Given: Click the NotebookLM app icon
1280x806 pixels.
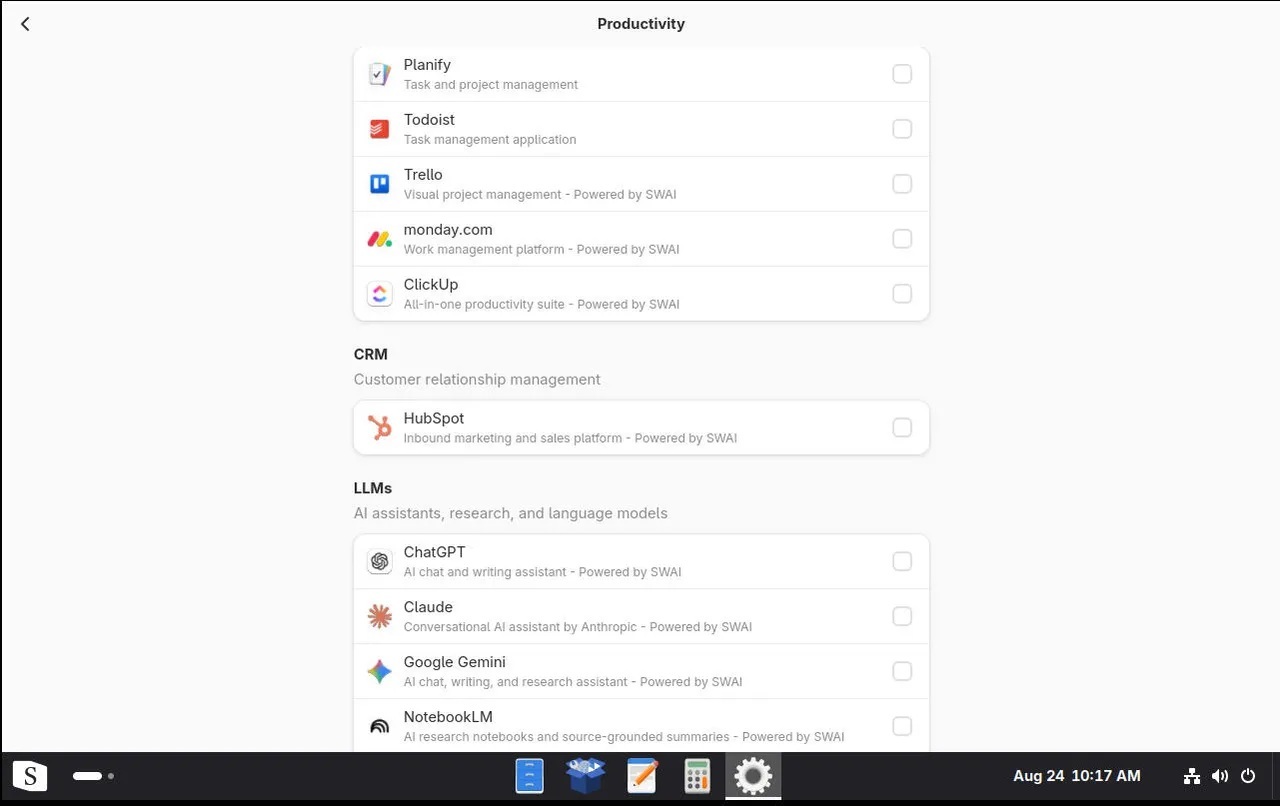Looking at the screenshot, I should coord(379,727).
